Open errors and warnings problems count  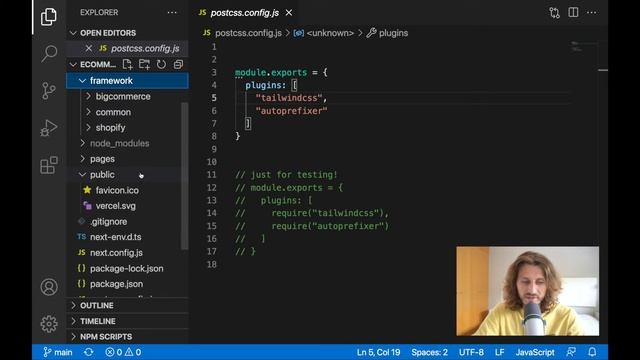click(123, 352)
